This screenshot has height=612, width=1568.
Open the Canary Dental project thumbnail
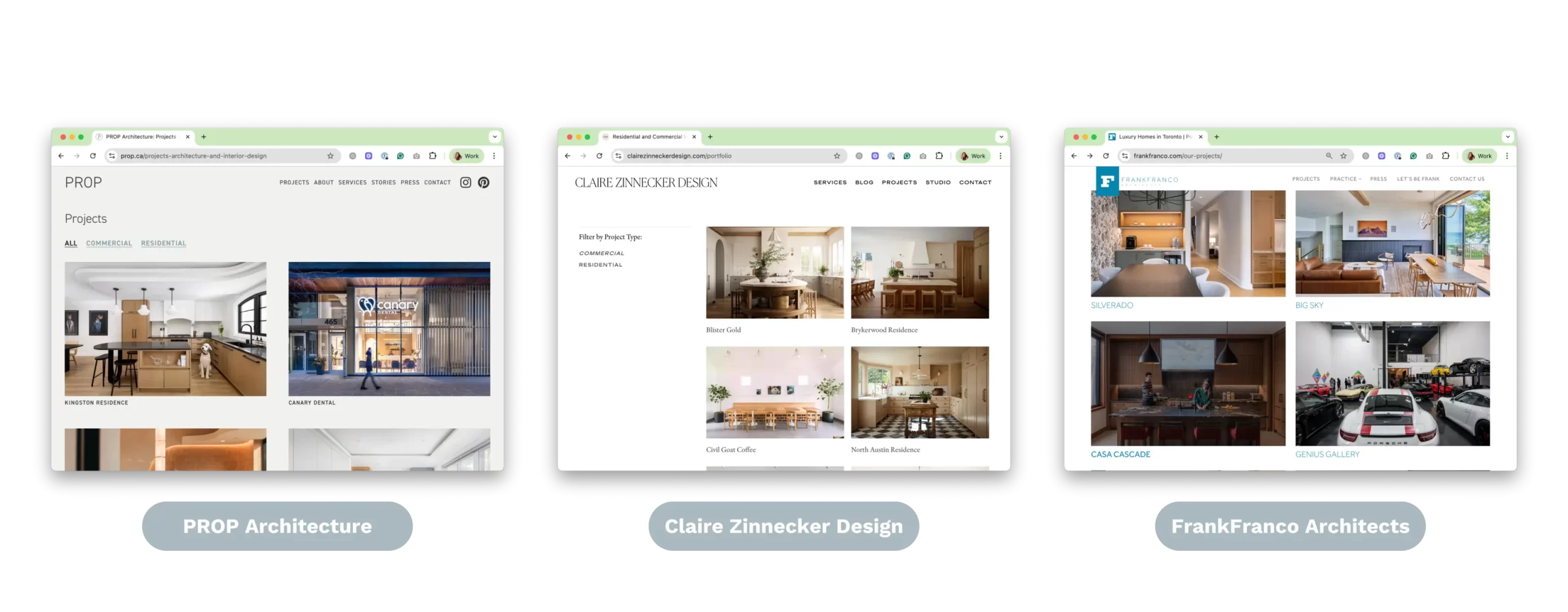click(389, 329)
